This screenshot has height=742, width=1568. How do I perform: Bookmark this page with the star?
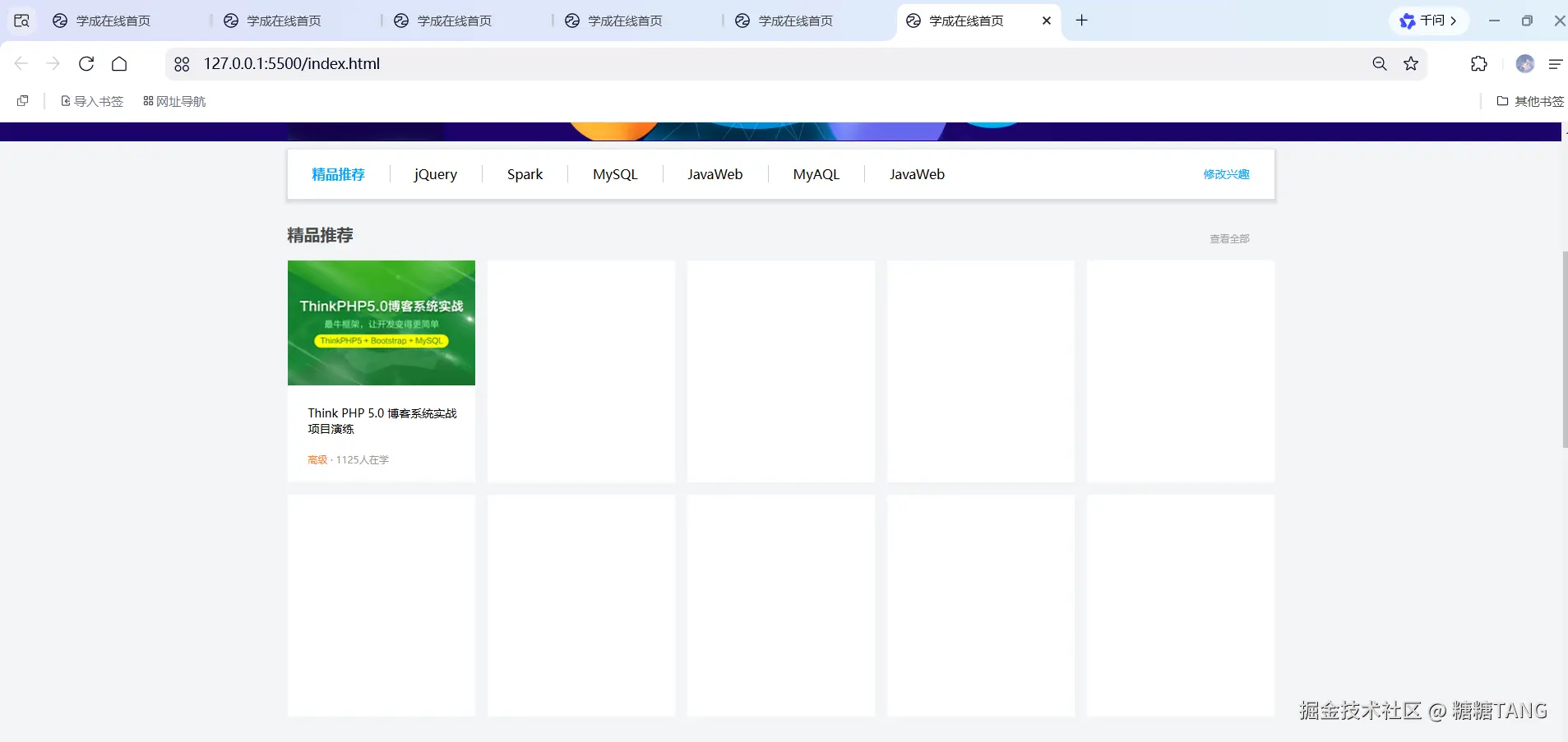tap(1411, 64)
